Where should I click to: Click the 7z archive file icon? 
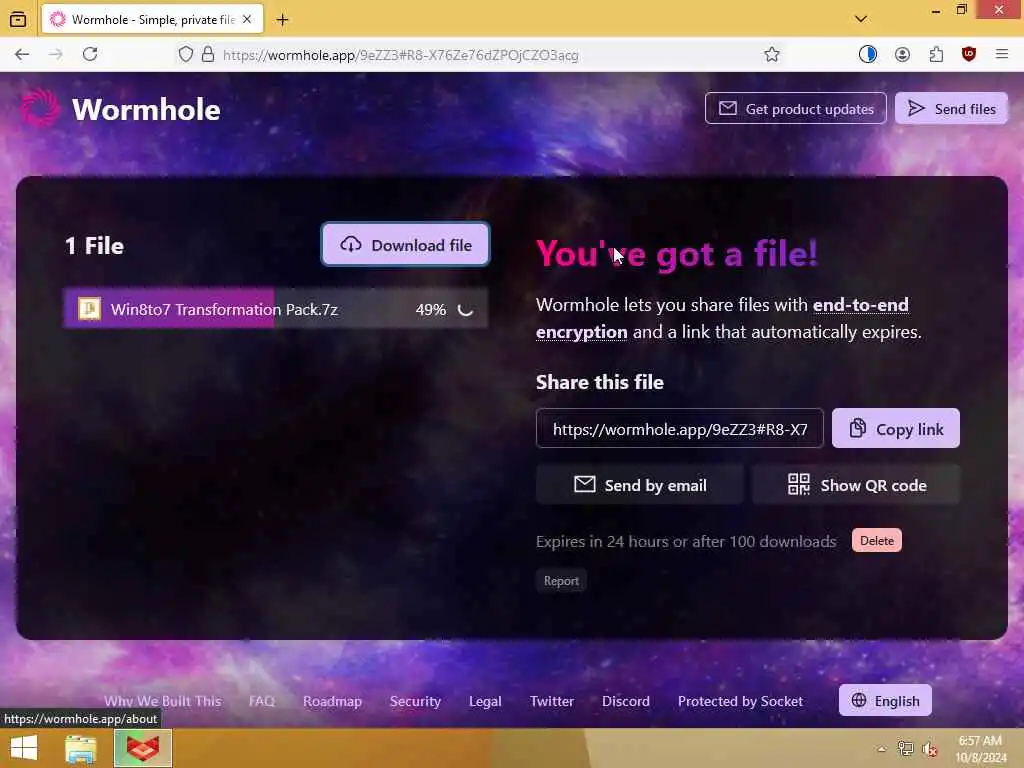click(x=89, y=308)
